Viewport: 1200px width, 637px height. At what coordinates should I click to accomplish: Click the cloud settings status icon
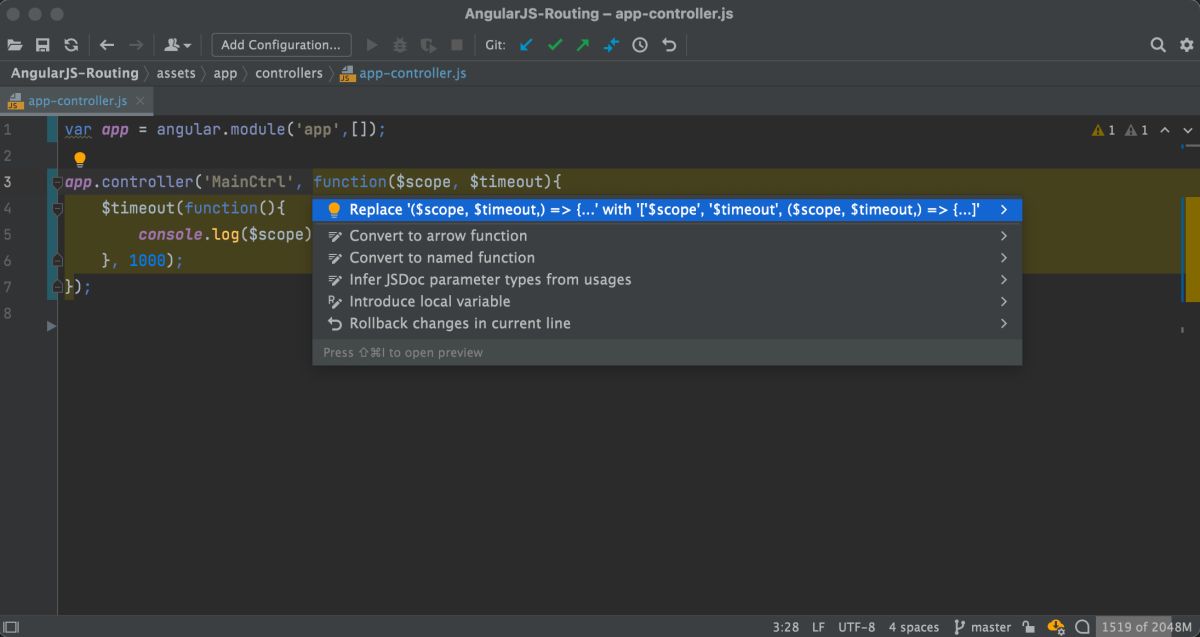[x=1056, y=627]
